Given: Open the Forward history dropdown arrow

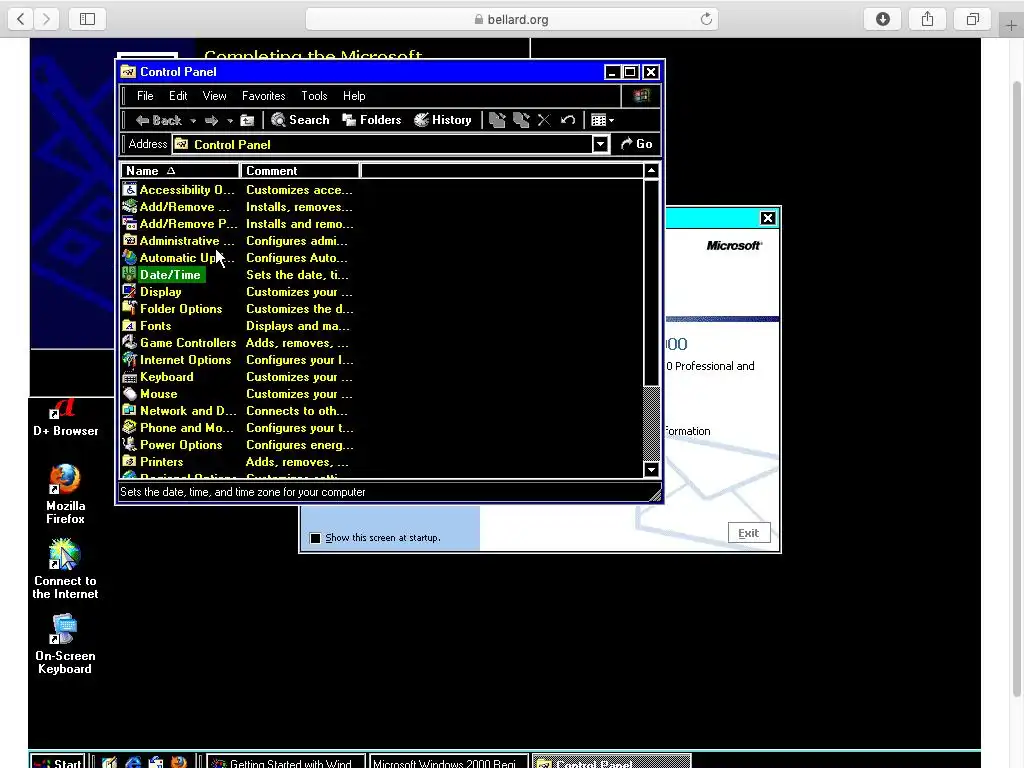Looking at the screenshot, I should click(x=230, y=121).
